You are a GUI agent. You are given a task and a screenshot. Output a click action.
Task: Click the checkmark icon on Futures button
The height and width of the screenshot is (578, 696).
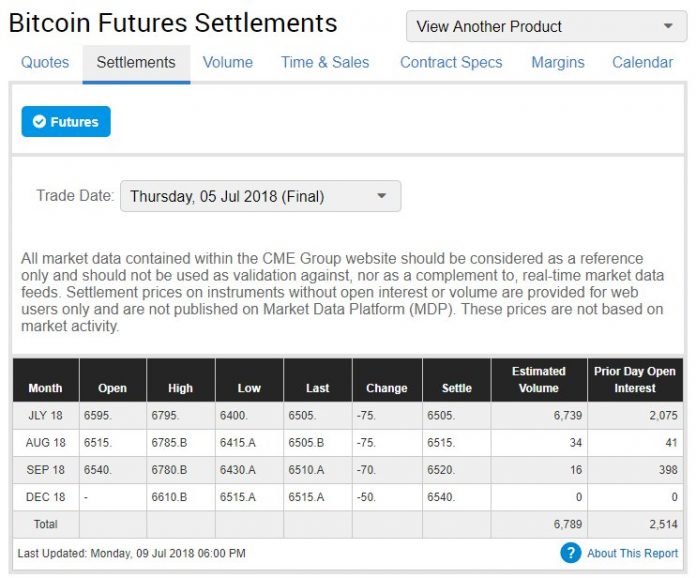39,122
